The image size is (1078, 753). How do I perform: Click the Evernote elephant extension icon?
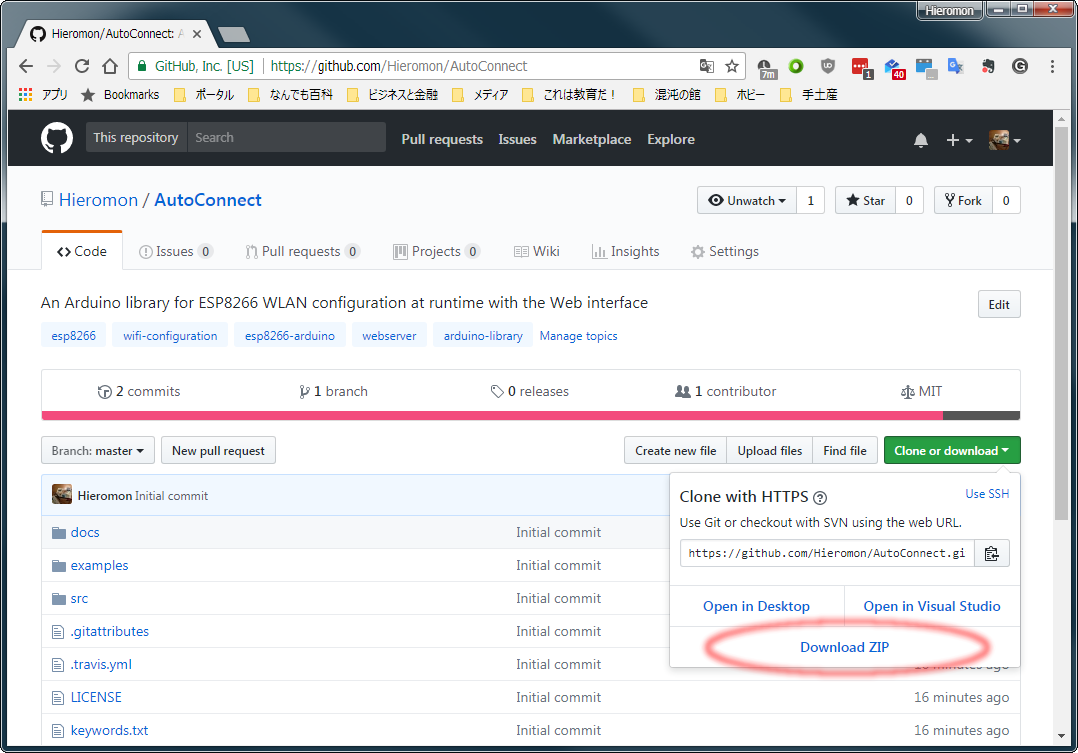click(988, 66)
